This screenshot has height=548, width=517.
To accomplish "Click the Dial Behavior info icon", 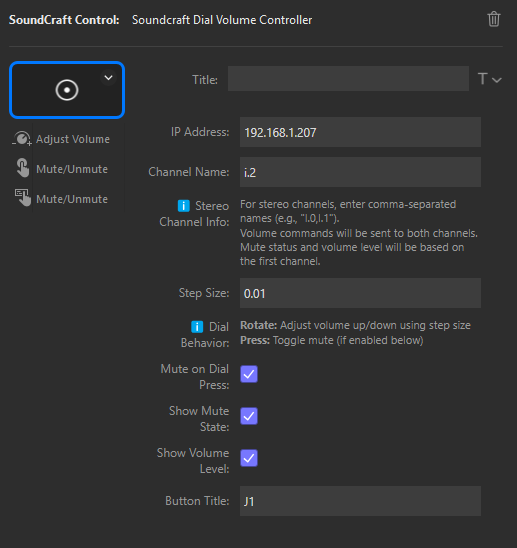I will coord(197,327).
